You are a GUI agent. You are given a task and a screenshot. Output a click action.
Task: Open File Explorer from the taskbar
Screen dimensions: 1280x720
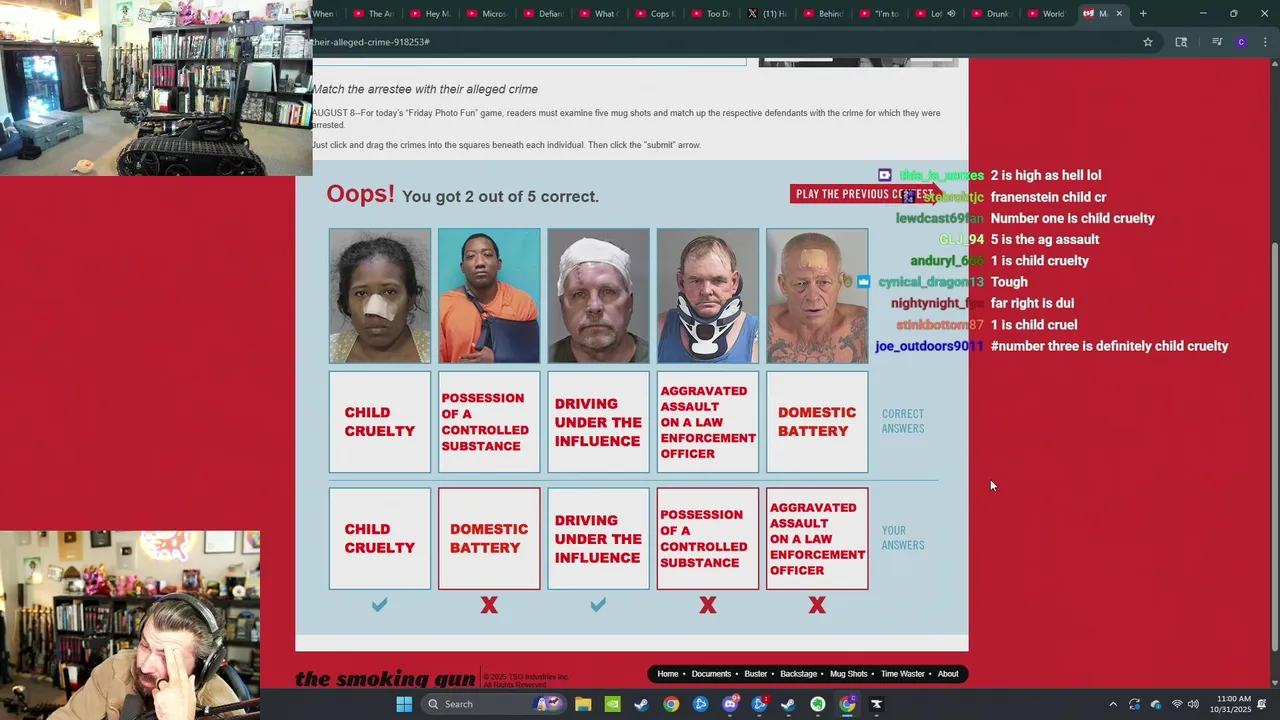(x=583, y=704)
